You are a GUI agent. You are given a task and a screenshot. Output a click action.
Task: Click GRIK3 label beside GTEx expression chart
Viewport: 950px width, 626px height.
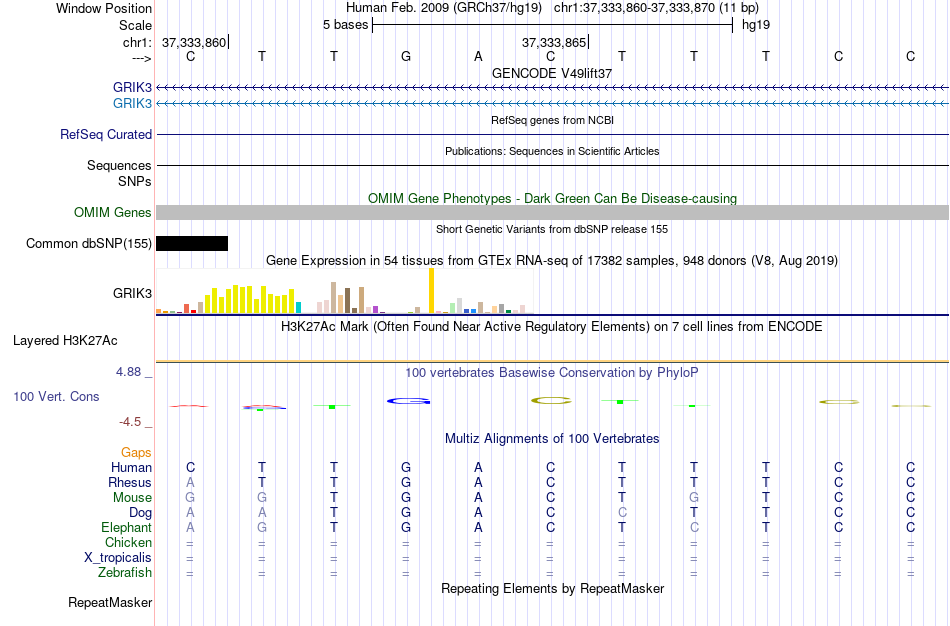(x=132, y=293)
